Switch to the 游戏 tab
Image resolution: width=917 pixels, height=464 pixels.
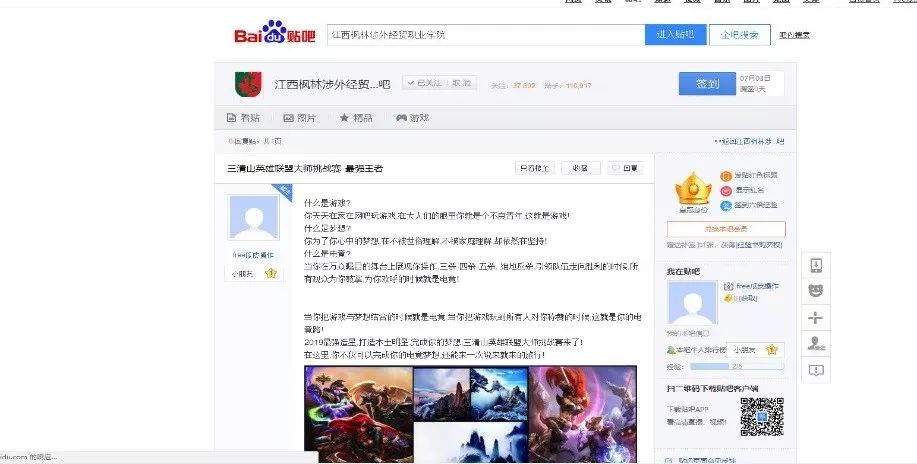point(412,118)
